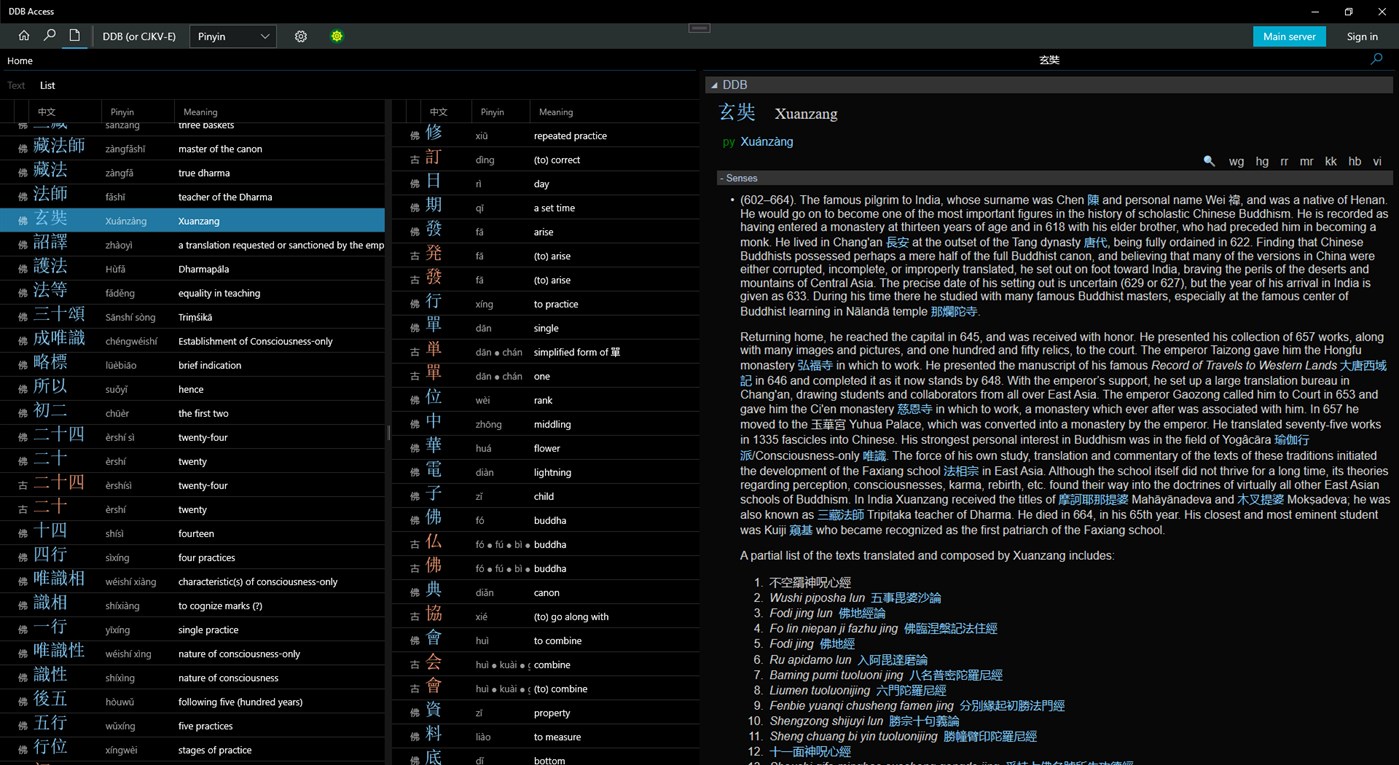Click the Home icon in the toolbar
The image size is (1399, 765).
coord(23,36)
